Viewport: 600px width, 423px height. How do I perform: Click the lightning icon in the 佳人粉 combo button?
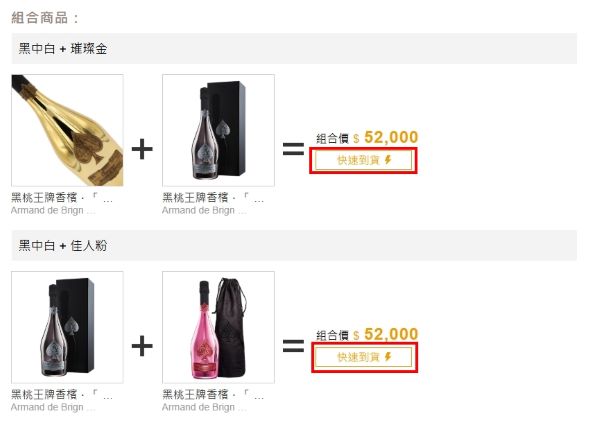pyautogui.click(x=388, y=357)
